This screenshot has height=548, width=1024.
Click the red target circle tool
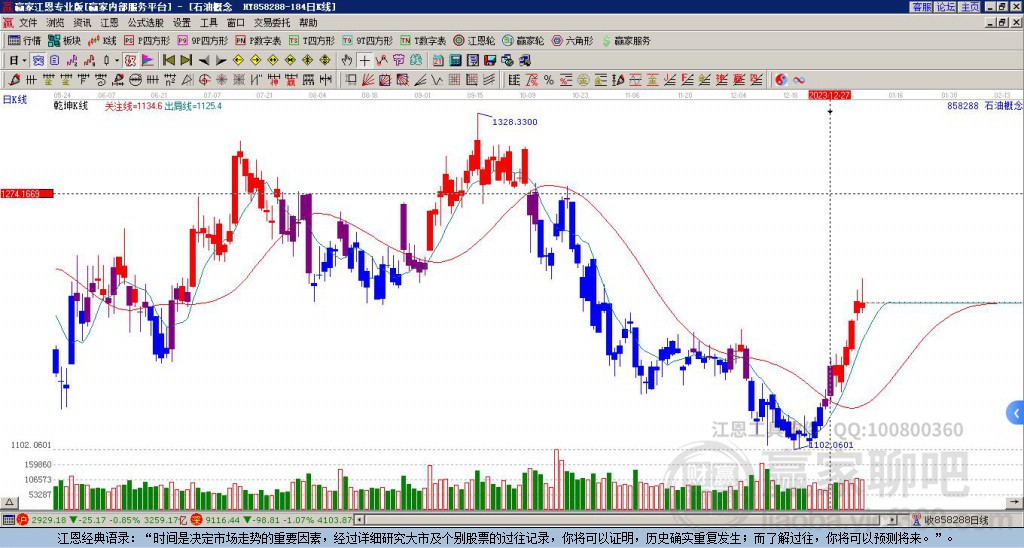(x=204, y=80)
